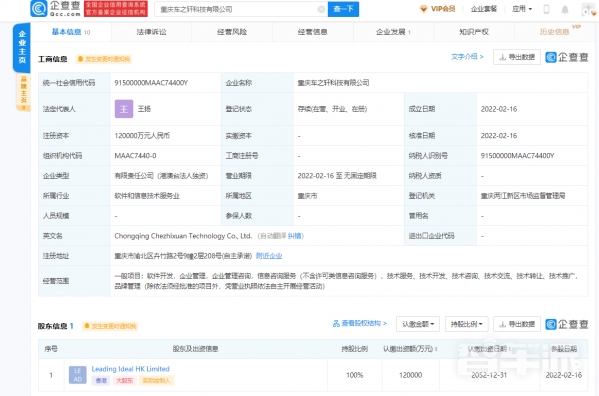This screenshot has width=599, height=396.
Task: Click the user avatar at the header's right edge
Action: 588,10
